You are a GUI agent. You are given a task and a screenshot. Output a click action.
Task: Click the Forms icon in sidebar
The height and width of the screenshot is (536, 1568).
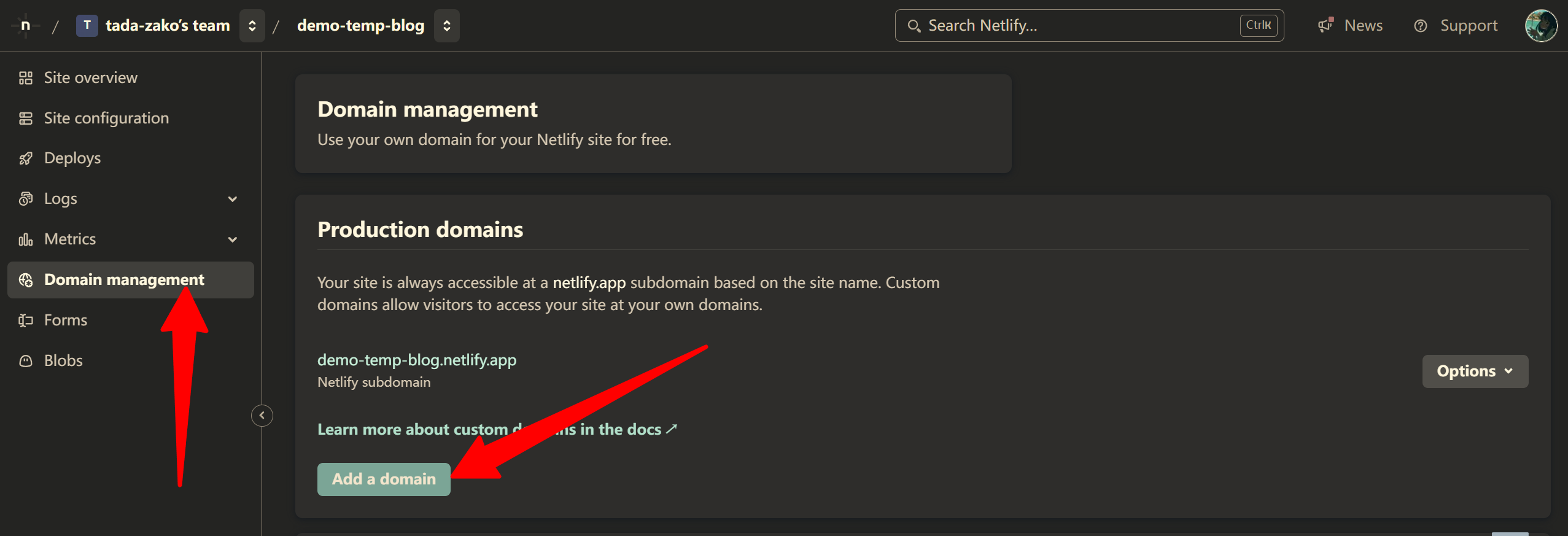(x=25, y=320)
